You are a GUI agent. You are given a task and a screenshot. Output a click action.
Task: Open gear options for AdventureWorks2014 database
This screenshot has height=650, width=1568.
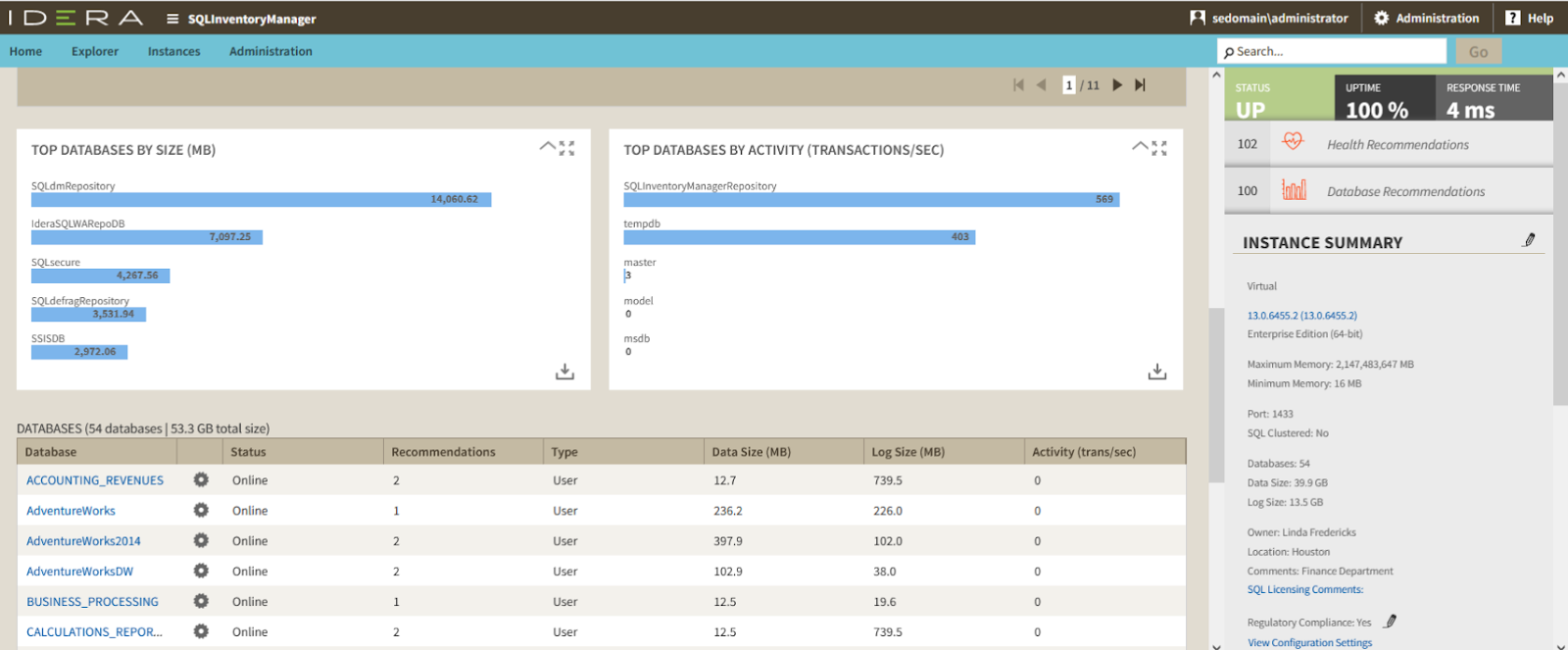(x=201, y=540)
